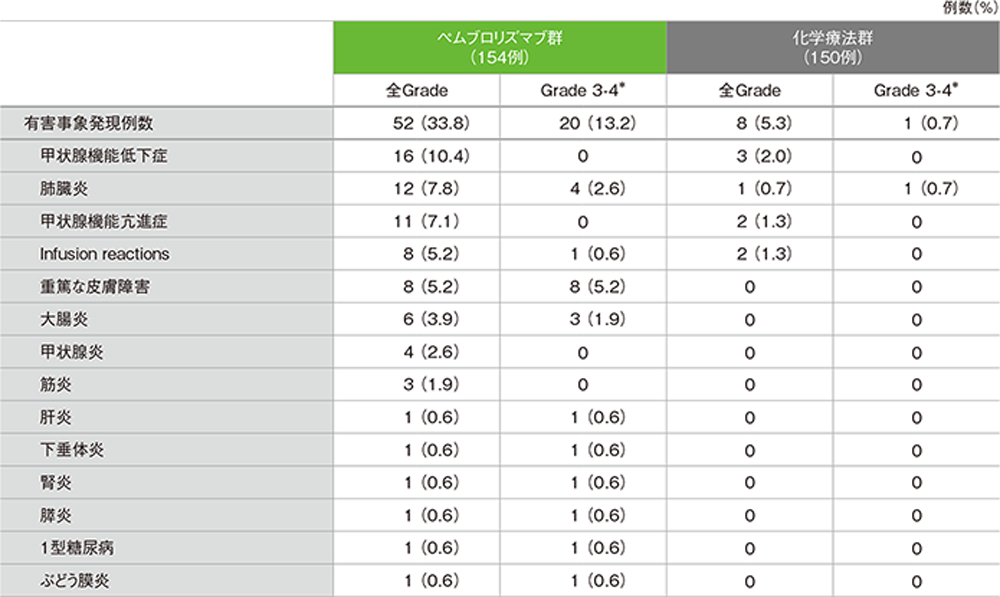This screenshot has height=597, width=1000.
Task: Click the 20 (13.2) cell
Action: 598,123
